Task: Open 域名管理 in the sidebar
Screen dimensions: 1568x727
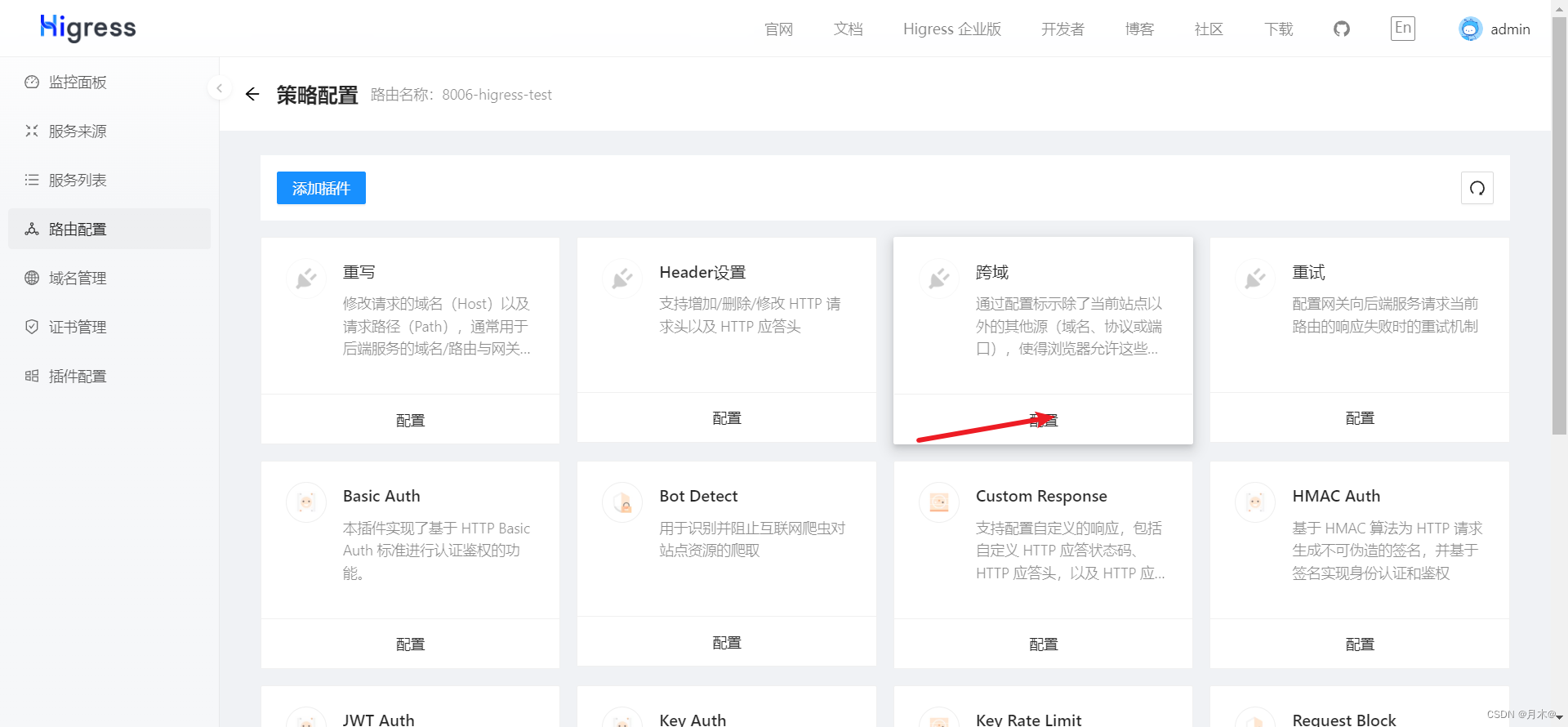Action: (x=109, y=278)
